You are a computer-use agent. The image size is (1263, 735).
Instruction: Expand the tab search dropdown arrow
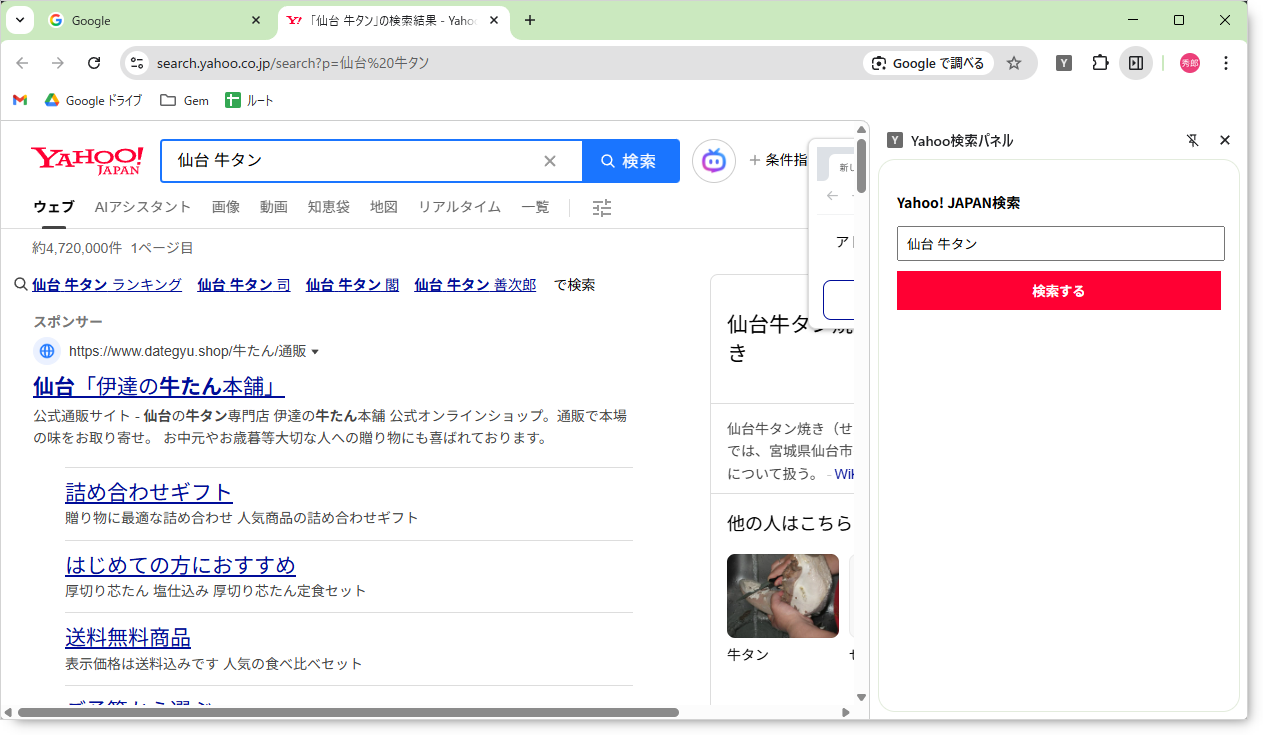coord(19,20)
